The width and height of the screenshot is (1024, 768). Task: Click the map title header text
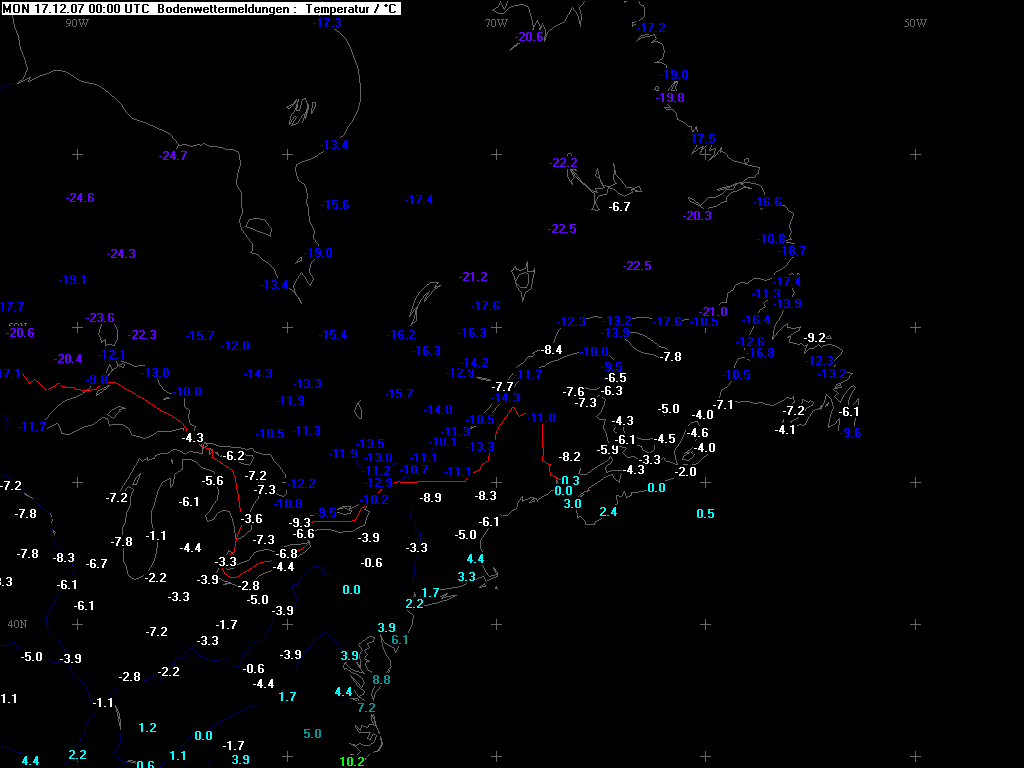[x=200, y=8]
